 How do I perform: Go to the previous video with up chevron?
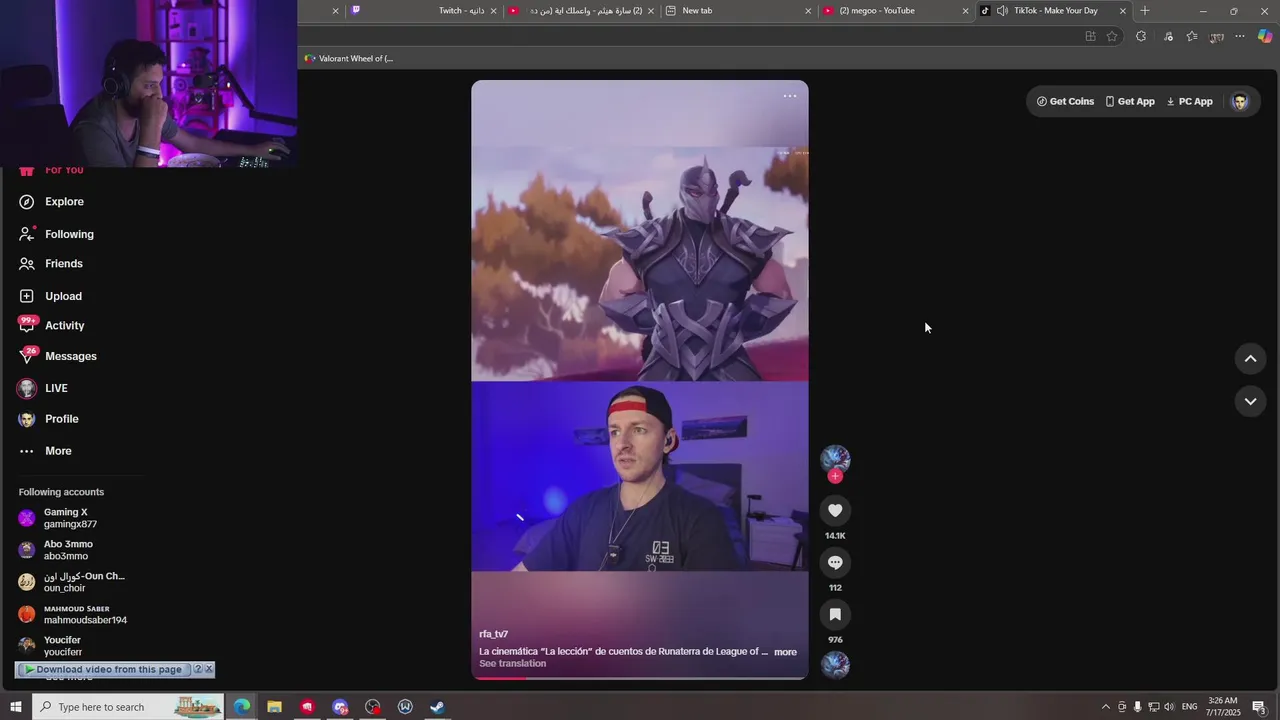pyautogui.click(x=1250, y=359)
